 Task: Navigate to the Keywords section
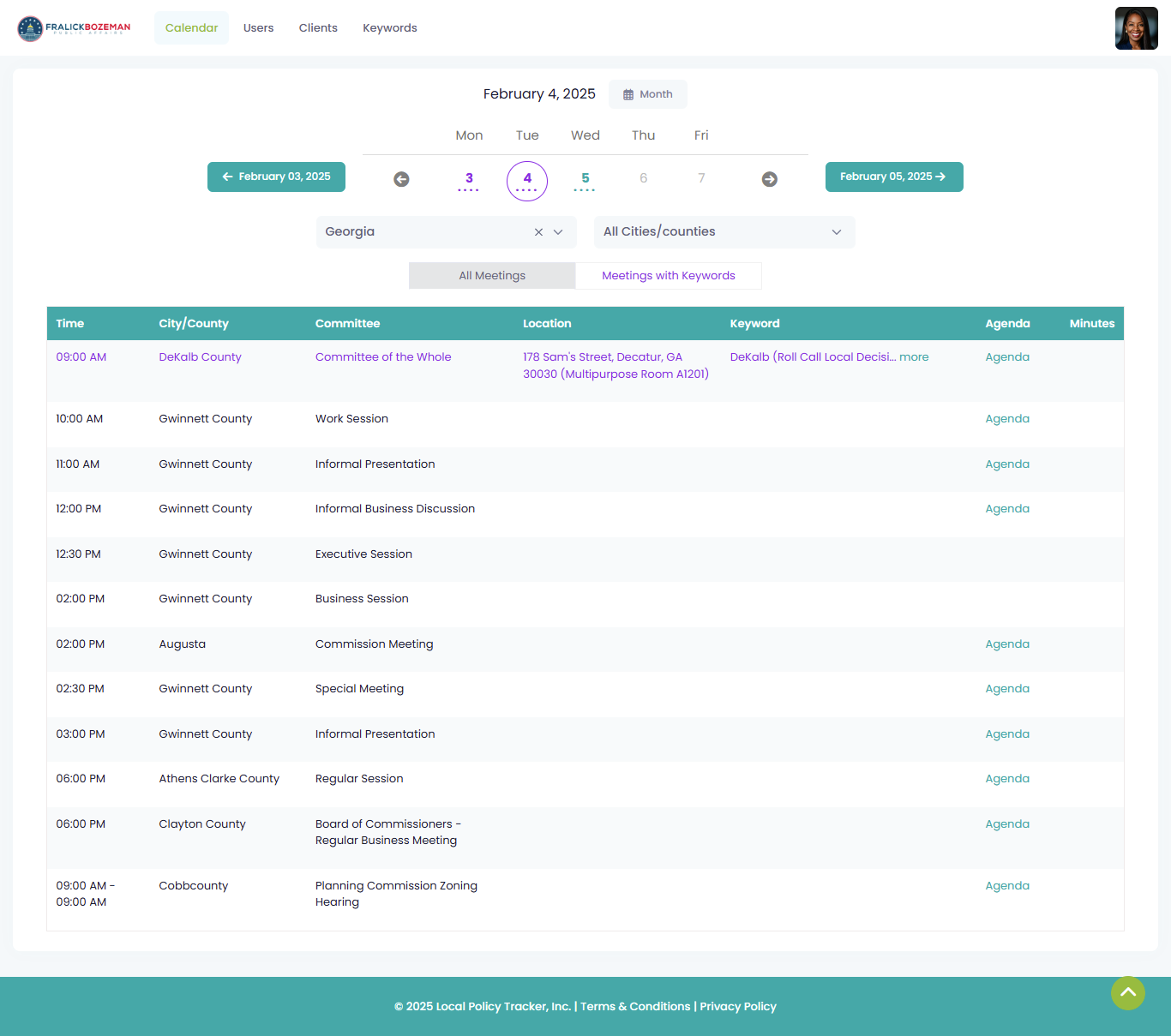(389, 27)
